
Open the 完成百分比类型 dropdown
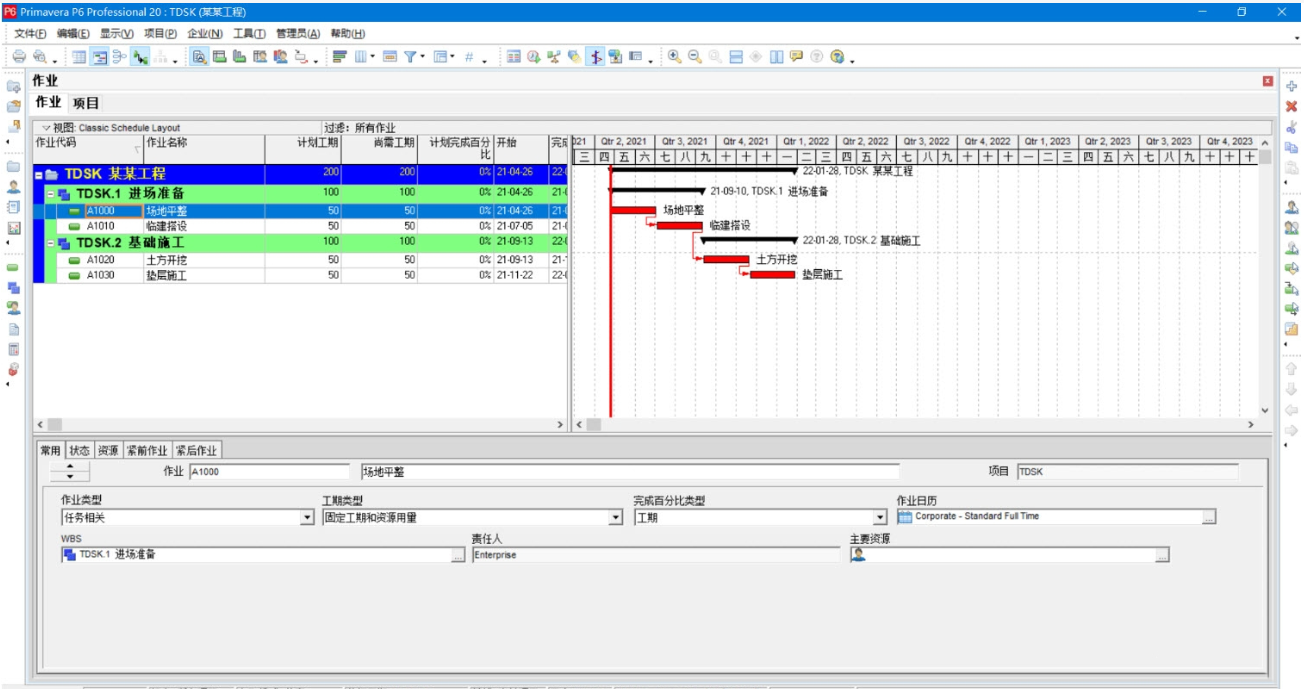coord(880,518)
